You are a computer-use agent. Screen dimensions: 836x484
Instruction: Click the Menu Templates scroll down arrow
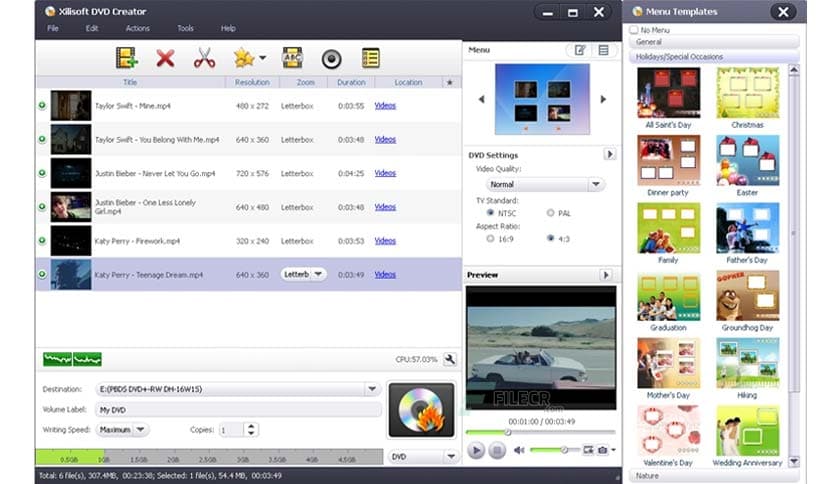coord(794,462)
